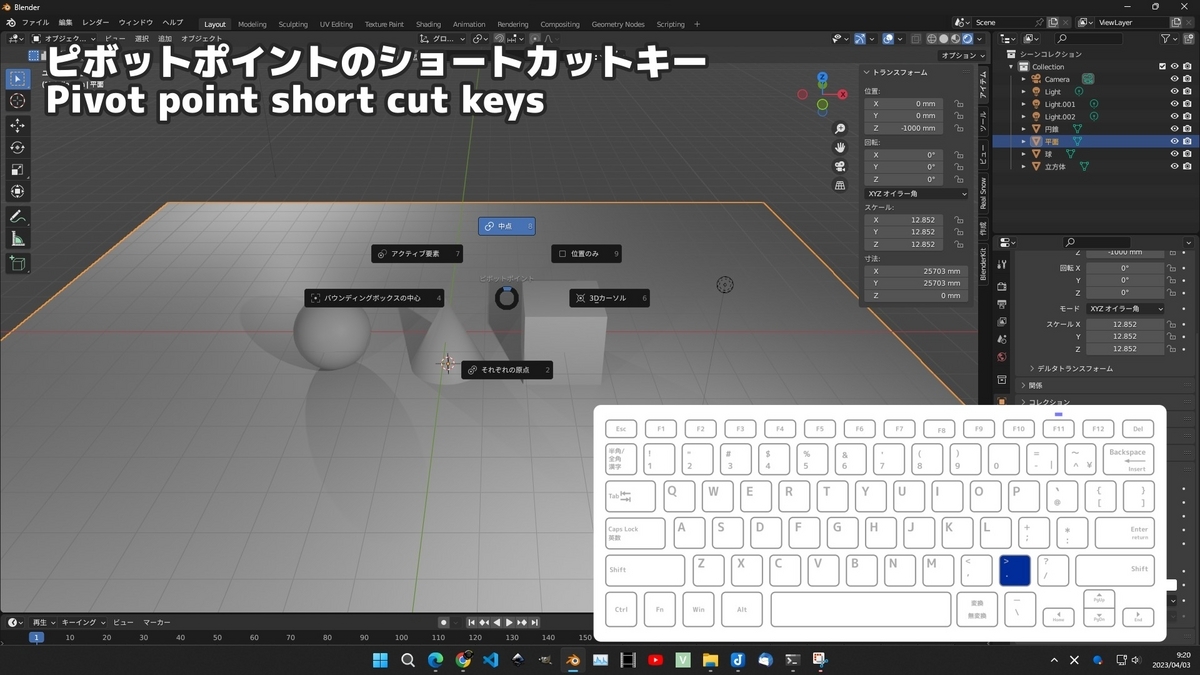Viewport: 1200px width, 675px height.
Task: Toggle viewport overlays button
Action: [888, 39]
